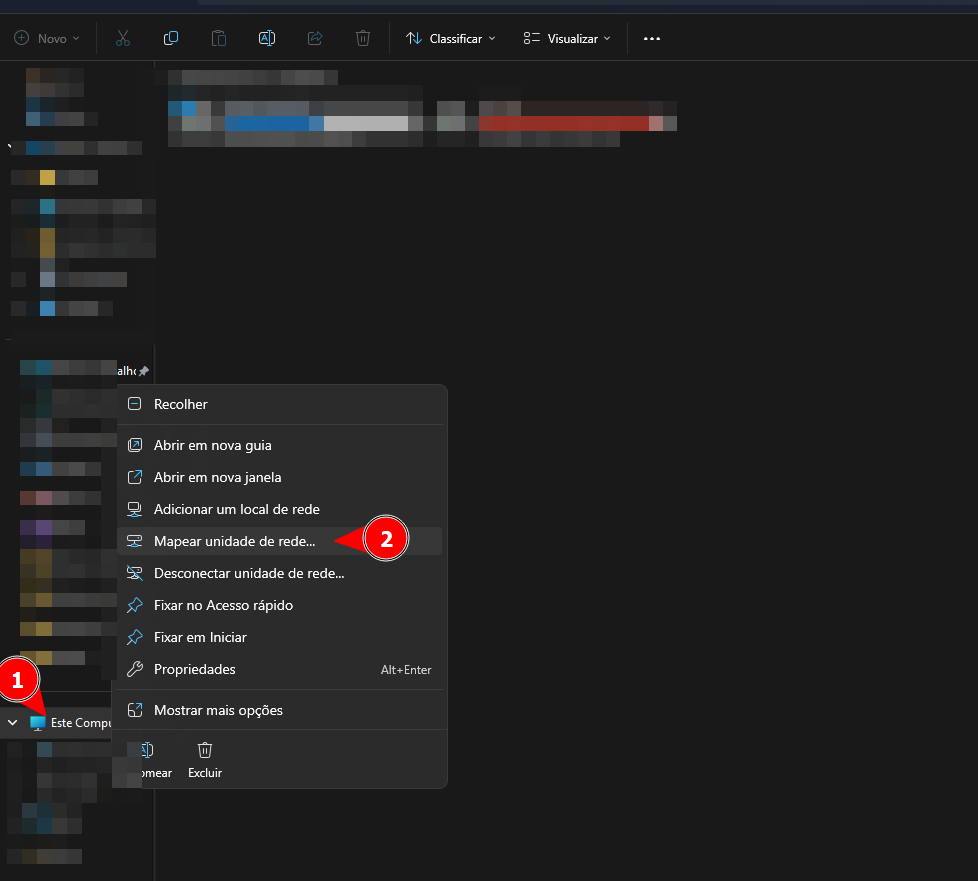
Task: Select Fixar no Acesso rápido
Action: pos(223,605)
